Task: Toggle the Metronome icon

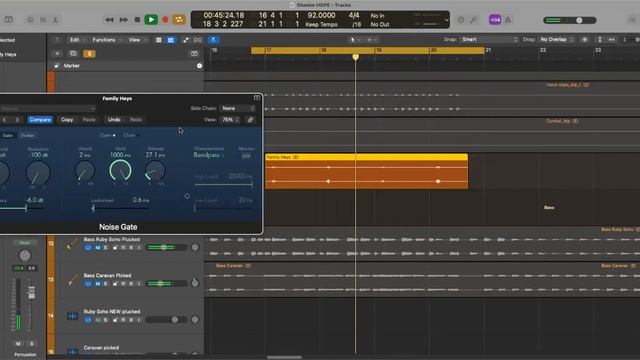Action: pyautogui.click(x=508, y=20)
